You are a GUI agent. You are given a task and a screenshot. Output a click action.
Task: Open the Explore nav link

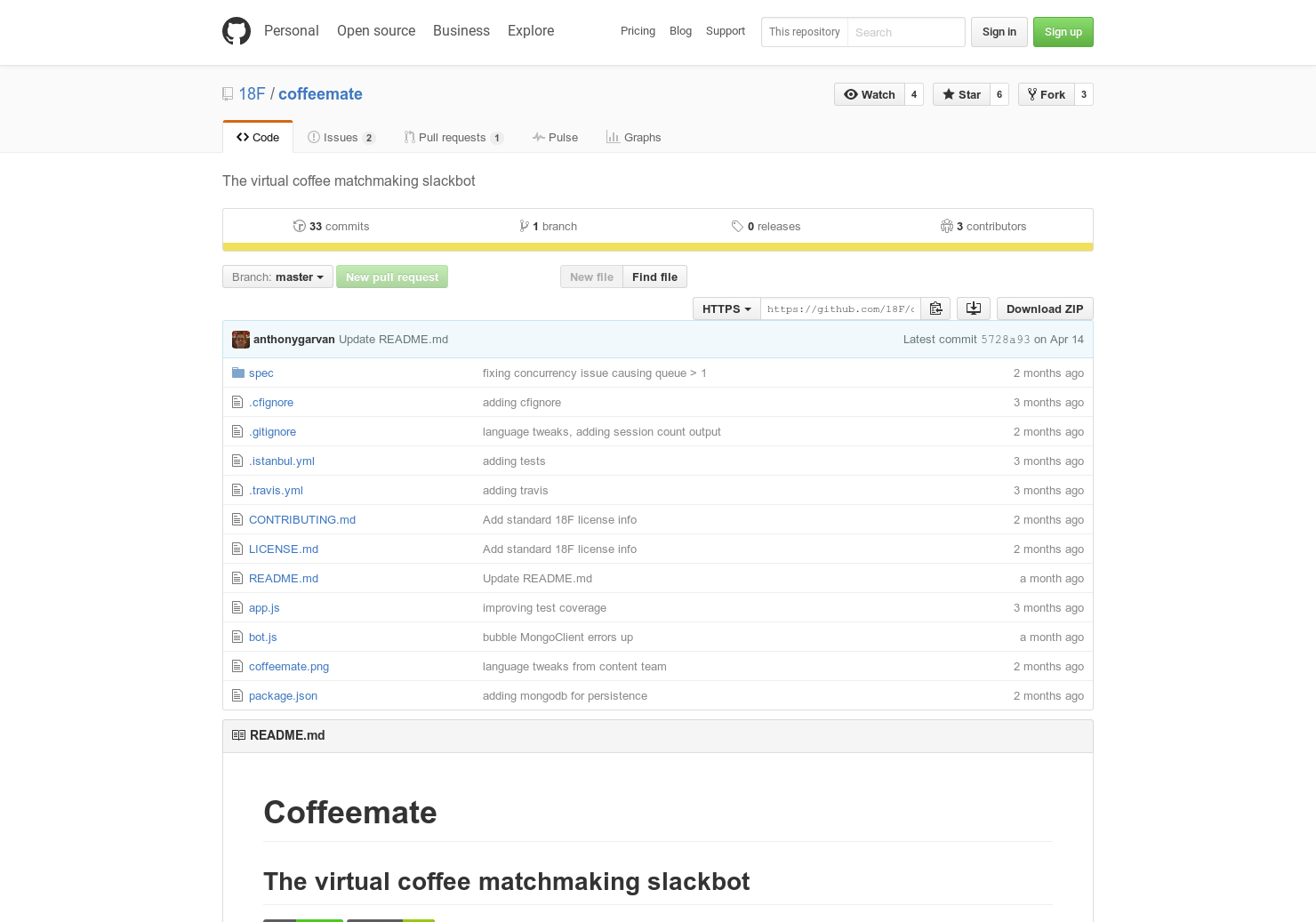tap(531, 30)
